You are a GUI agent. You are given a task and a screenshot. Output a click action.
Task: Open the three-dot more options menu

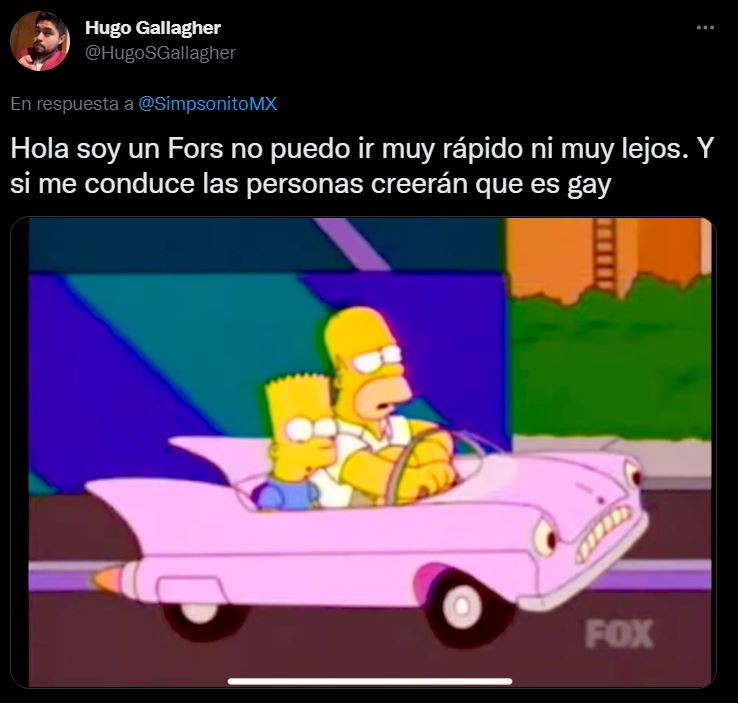click(x=705, y=28)
